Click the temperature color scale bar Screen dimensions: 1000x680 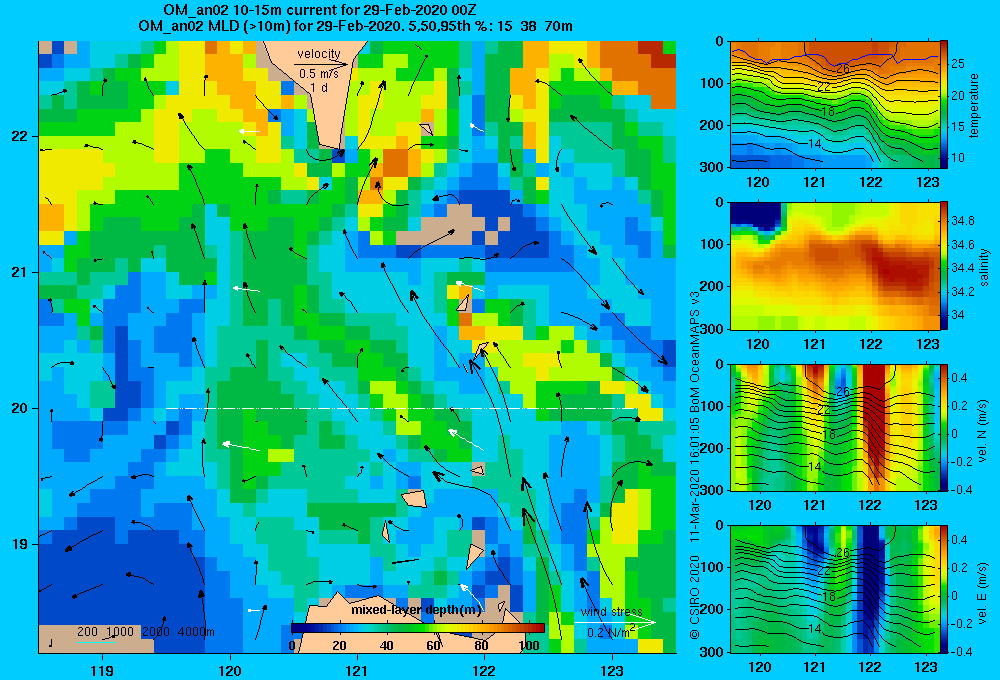[x=944, y=105]
